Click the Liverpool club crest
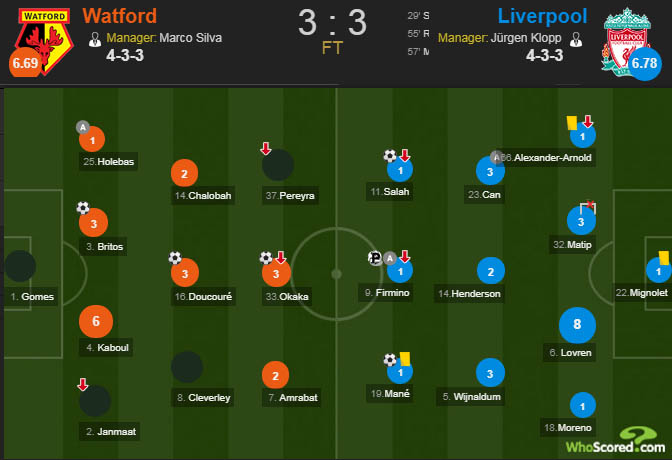672x460 pixels. (x=626, y=41)
